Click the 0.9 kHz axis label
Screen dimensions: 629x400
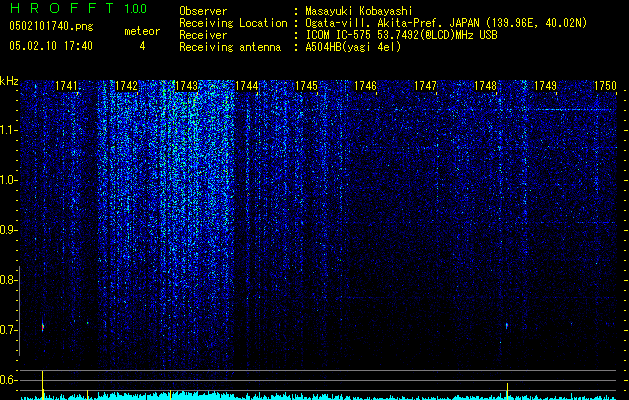[8, 230]
